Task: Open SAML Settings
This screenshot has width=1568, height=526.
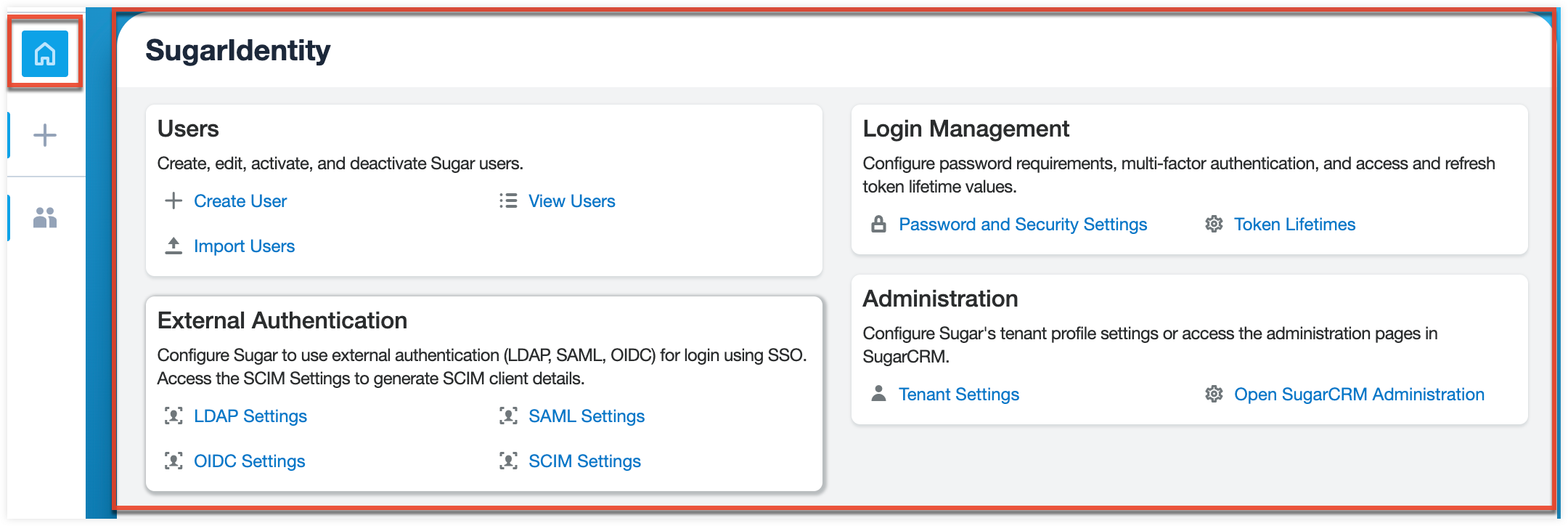Action: pos(587,416)
